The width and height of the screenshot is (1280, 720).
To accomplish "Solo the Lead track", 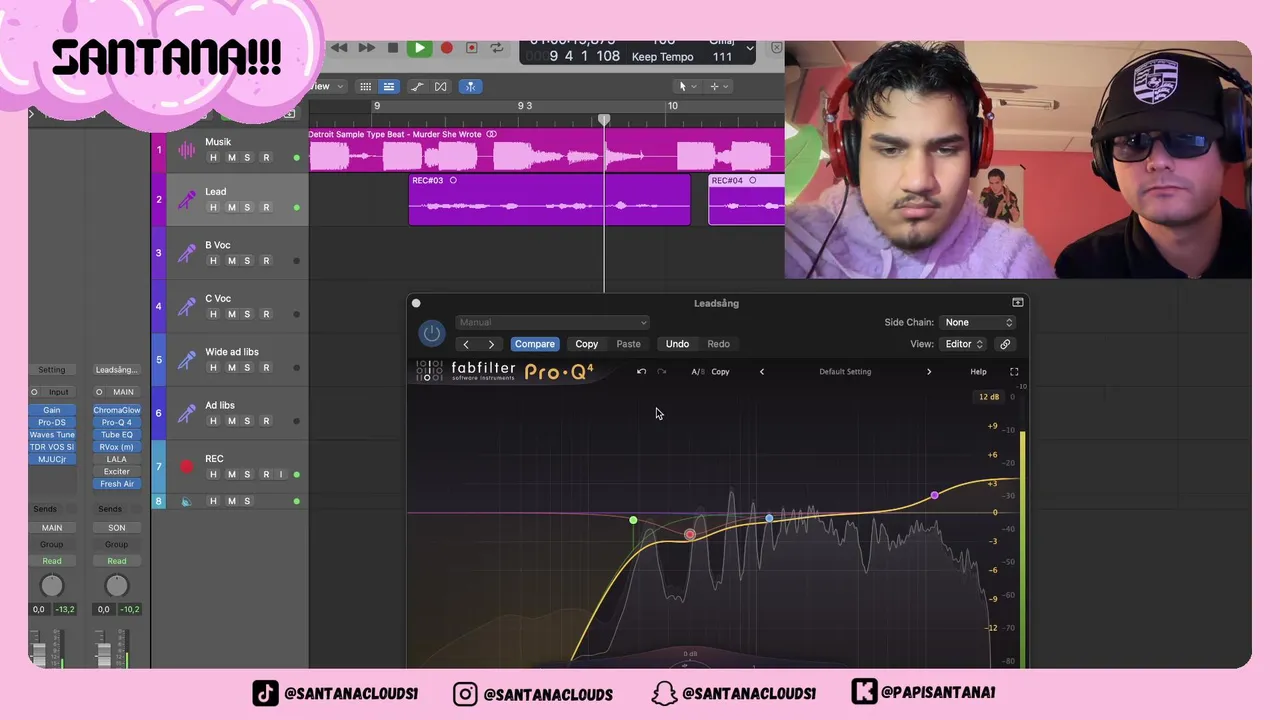I will [x=247, y=208].
